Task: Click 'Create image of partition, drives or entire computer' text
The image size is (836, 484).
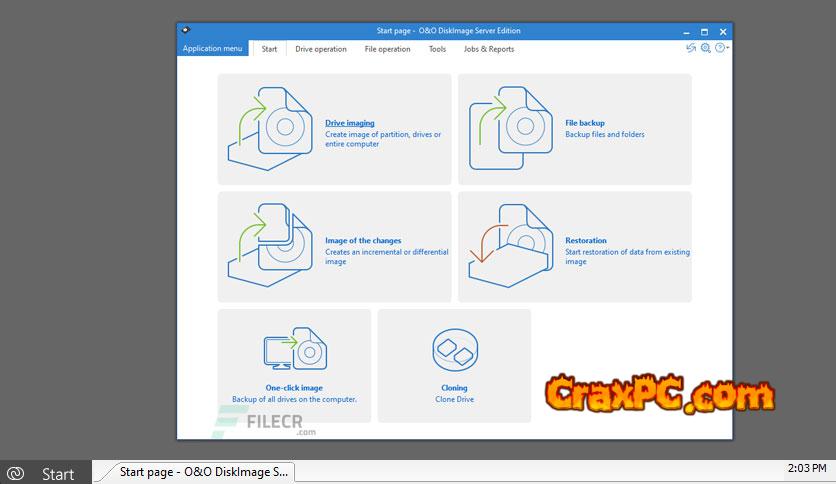Action: (383, 139)
